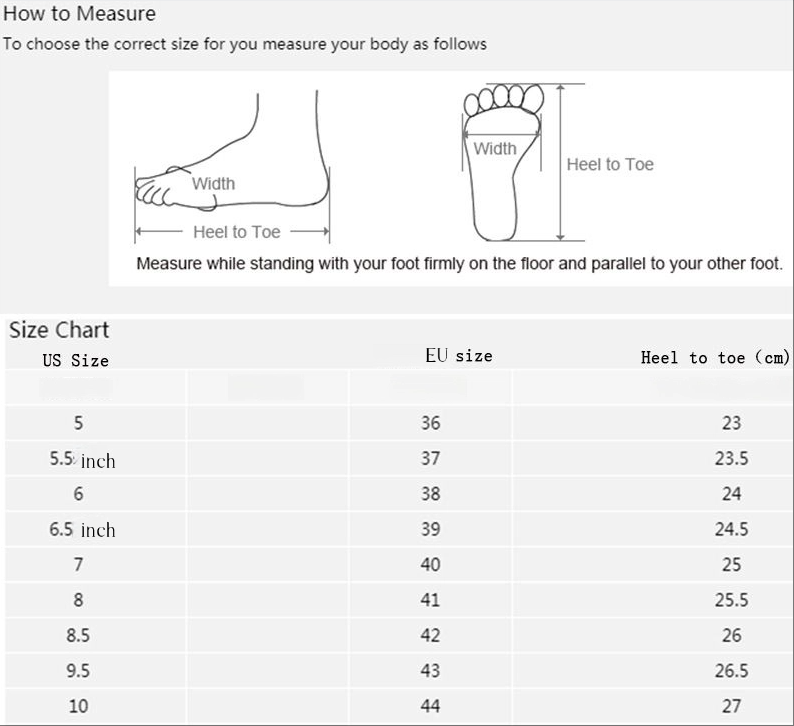
Task: Select the 26.5 cm measurement cell
Action: point(731,671)
